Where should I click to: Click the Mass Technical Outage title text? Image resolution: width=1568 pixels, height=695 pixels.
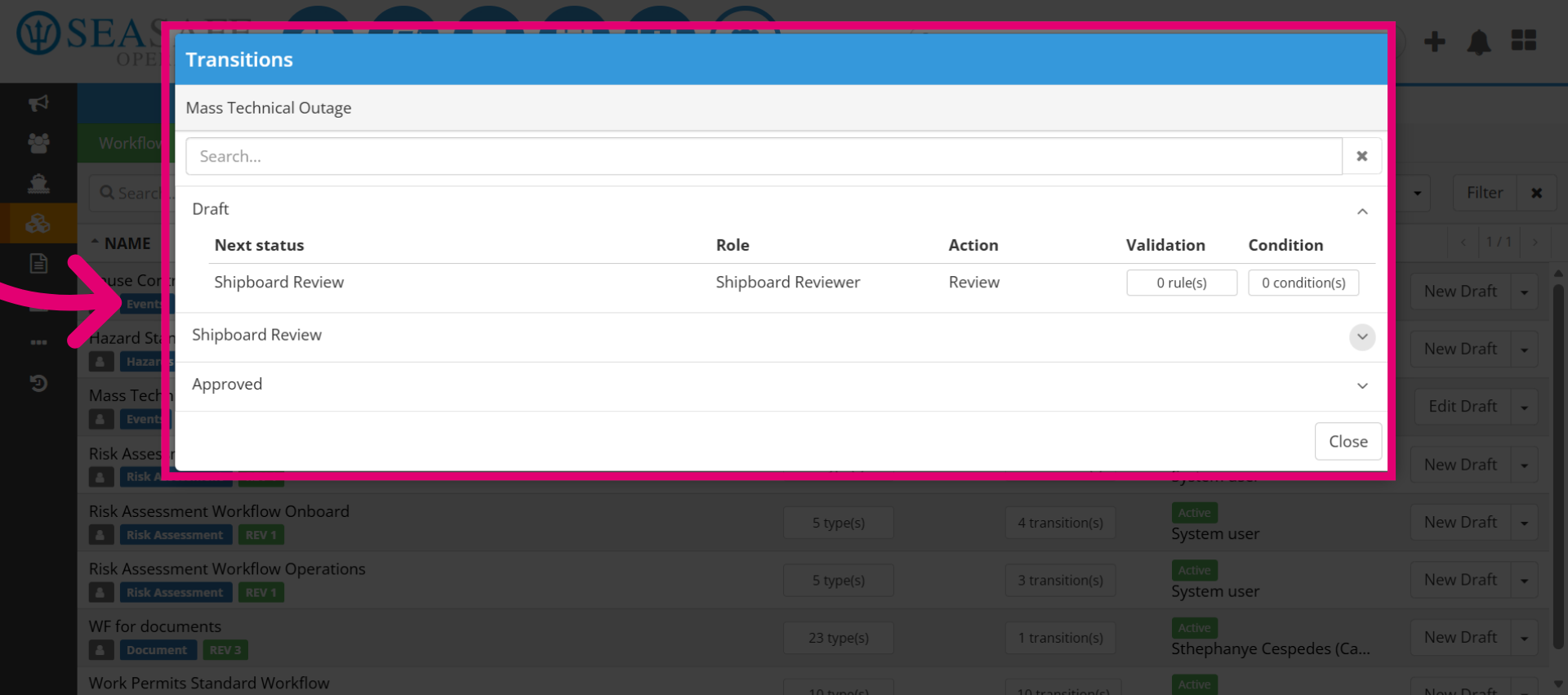click(x=268, y=108)
